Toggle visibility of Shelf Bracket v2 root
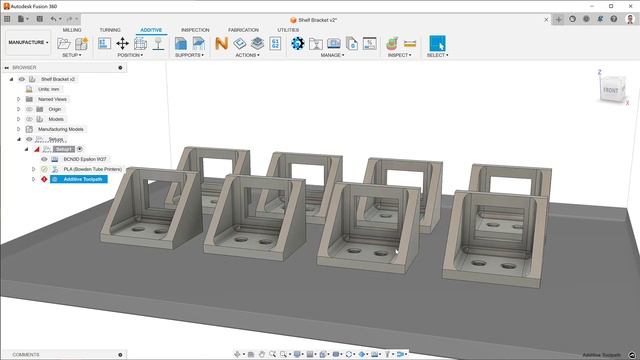Viewport: 640px width, 360px height. click(22, 79)
